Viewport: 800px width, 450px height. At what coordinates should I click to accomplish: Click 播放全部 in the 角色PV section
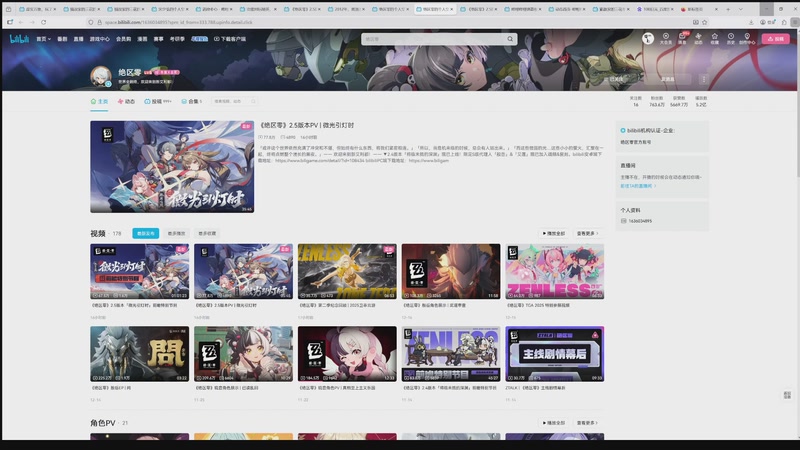[554, 423]
